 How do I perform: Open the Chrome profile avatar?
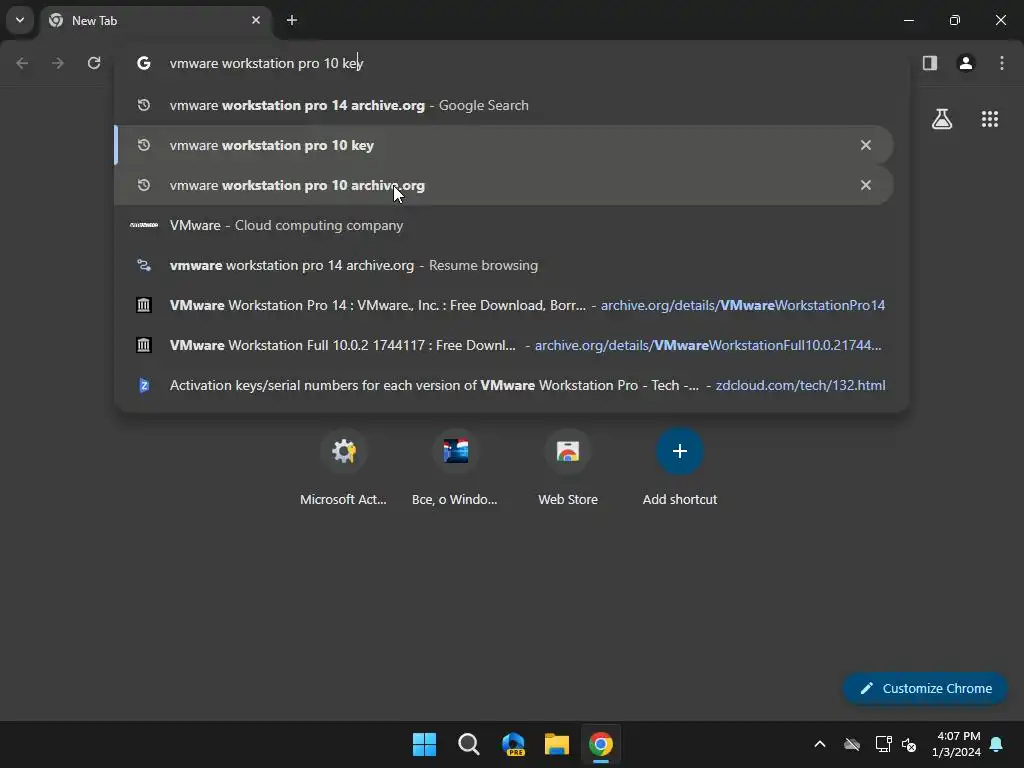966,63
